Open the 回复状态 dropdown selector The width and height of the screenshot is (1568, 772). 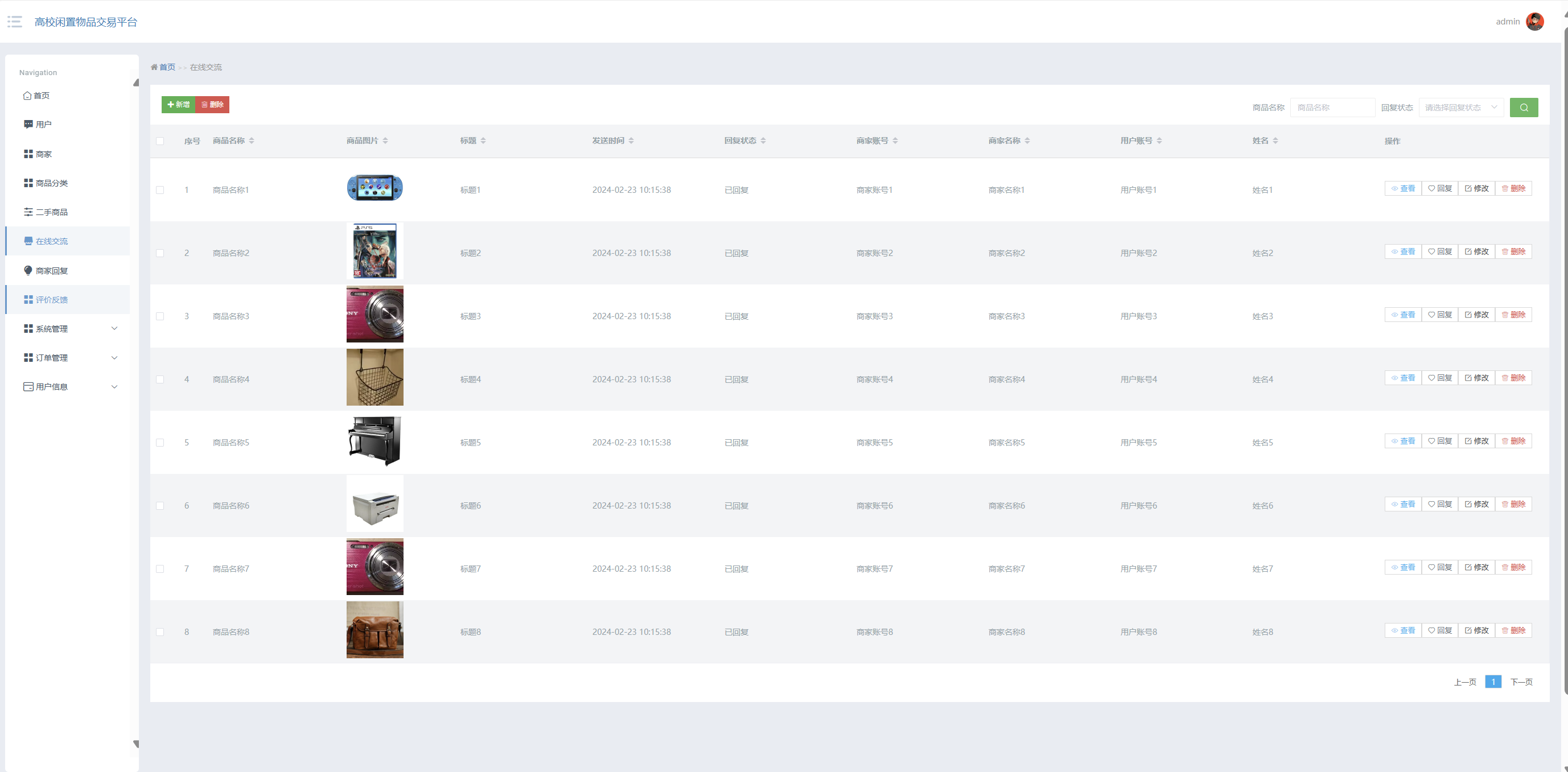(1460, 108)
